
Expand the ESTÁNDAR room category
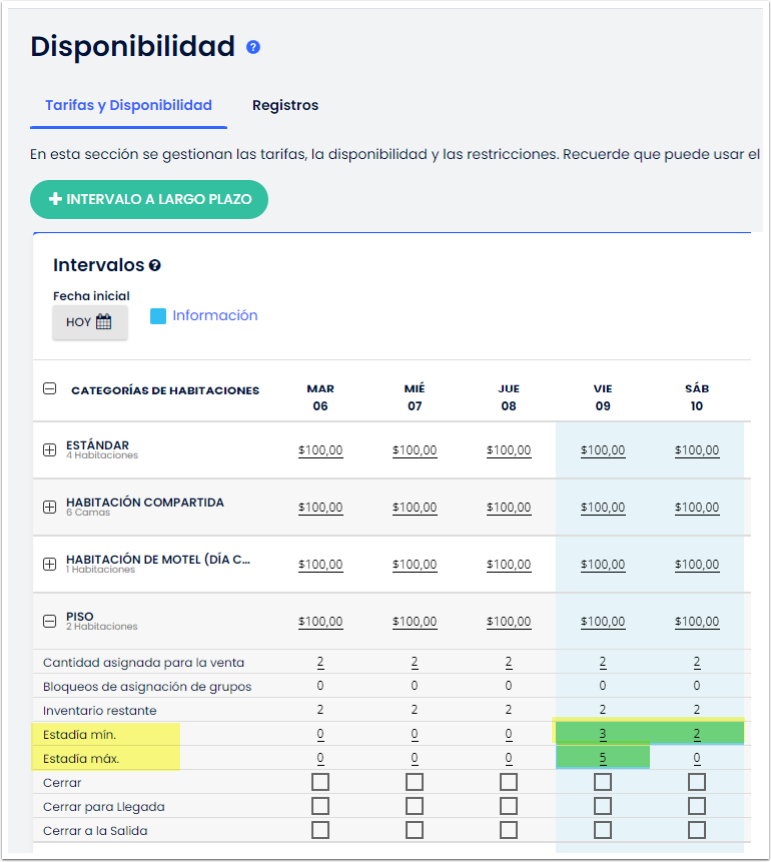(x=49, y=449)
